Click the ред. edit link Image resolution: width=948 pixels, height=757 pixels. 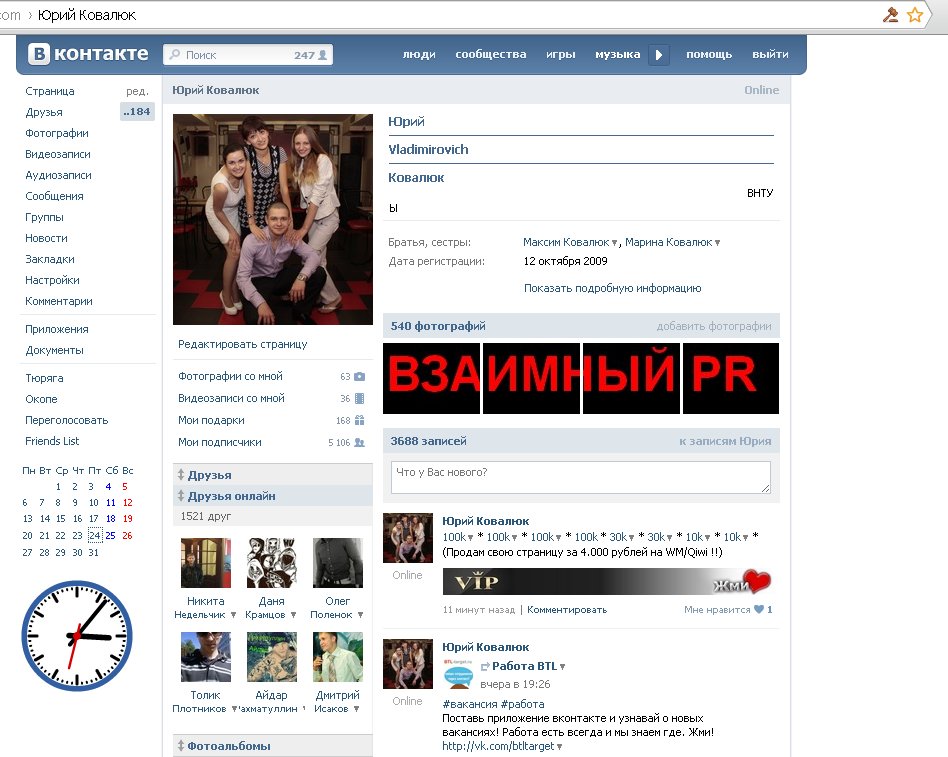click(x=137, y=91)
